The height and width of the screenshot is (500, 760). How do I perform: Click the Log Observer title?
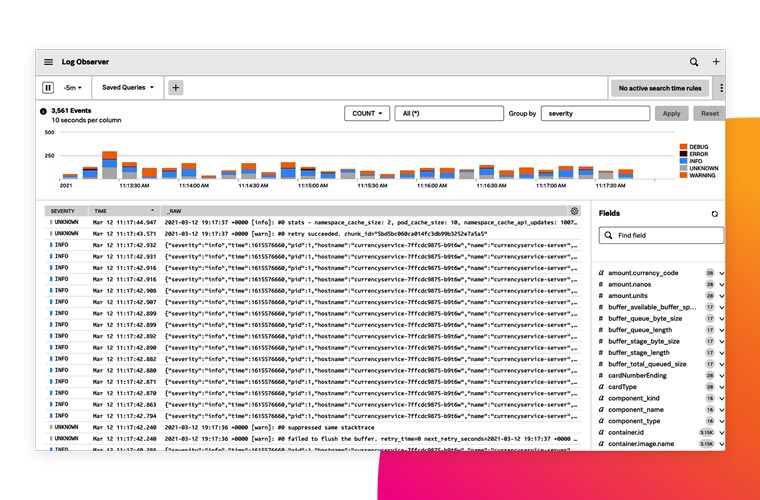(85, 62)
